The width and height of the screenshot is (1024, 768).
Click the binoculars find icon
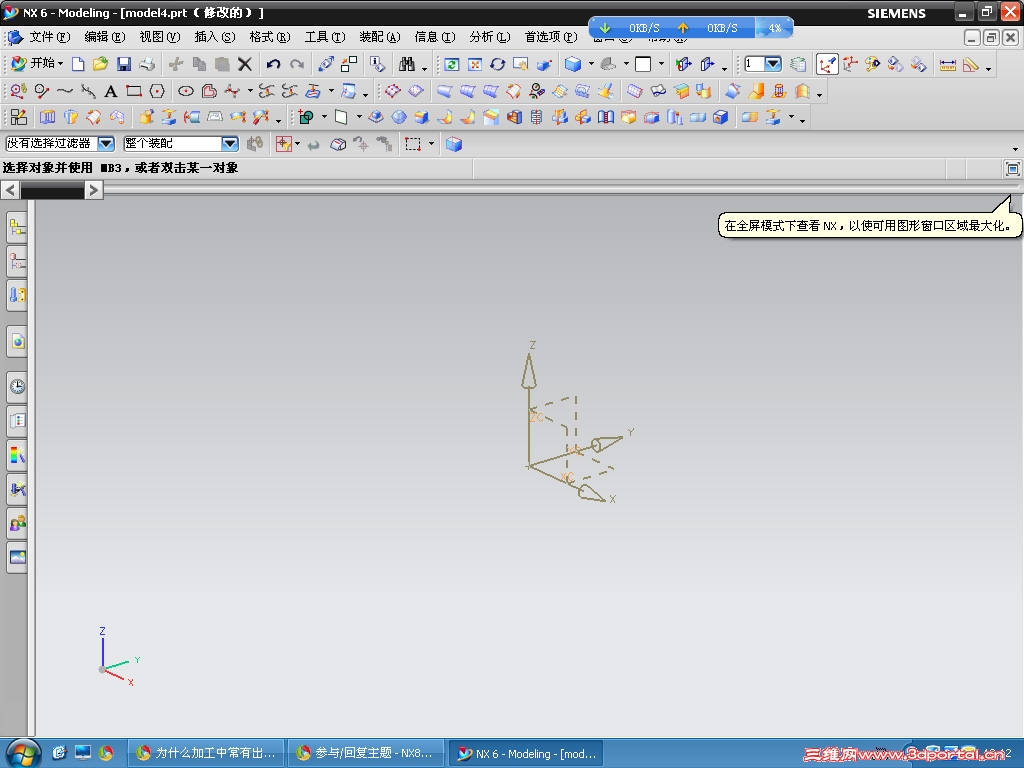point(407,64)
